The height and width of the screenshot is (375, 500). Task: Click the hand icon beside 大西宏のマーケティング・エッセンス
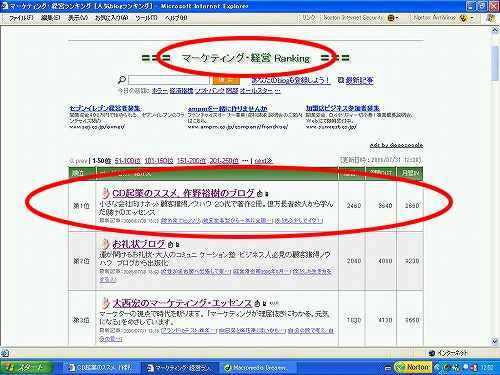pos(105,303)
